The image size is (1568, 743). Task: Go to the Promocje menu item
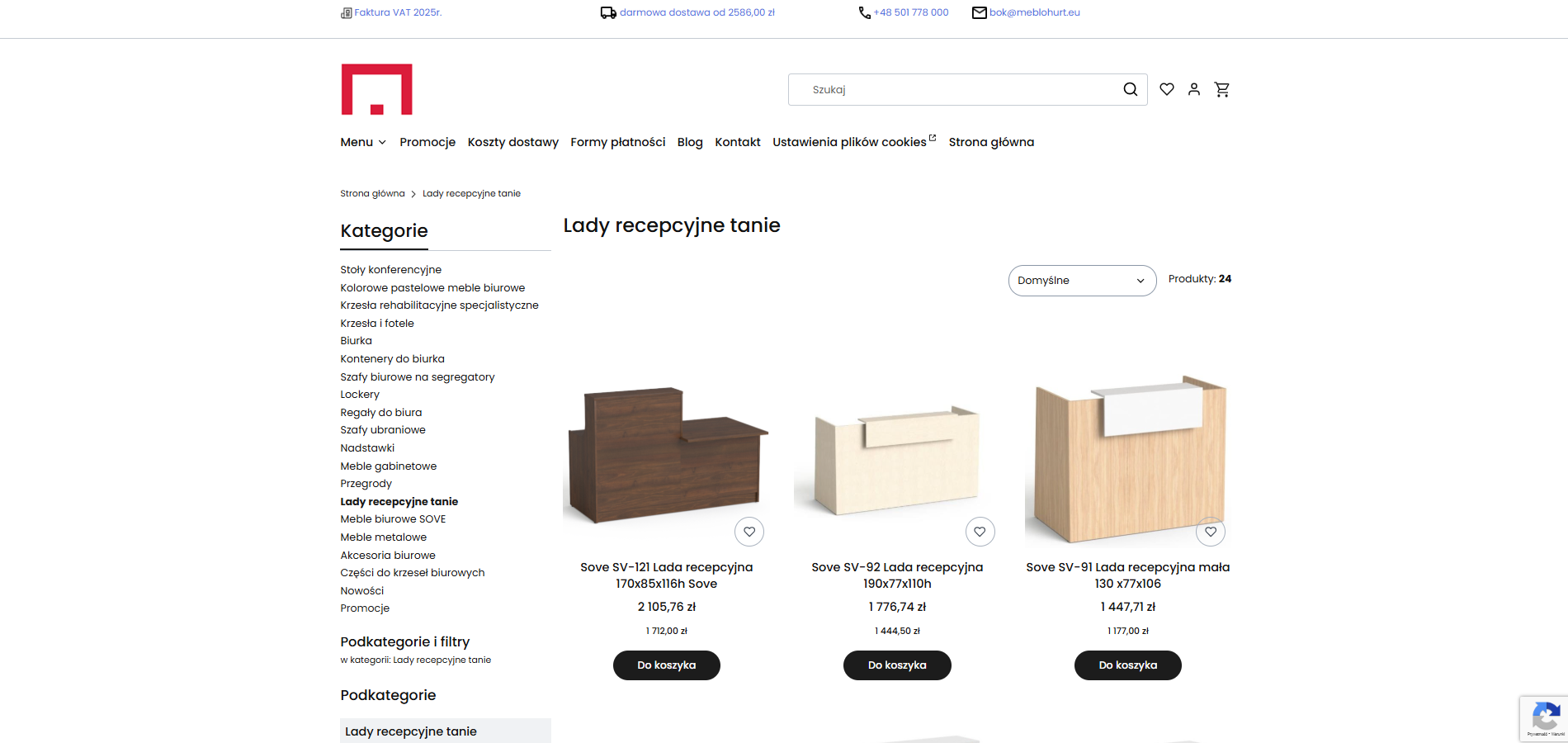pyautogui.click(x=427, y=142)
